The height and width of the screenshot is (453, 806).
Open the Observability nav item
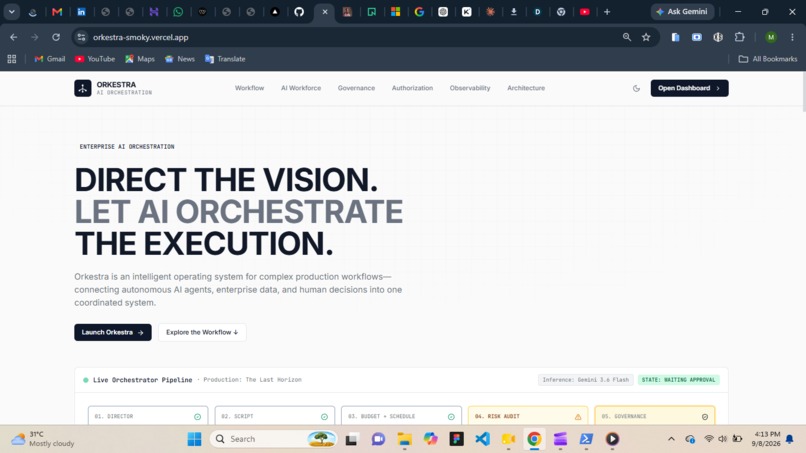click(470, 88)
